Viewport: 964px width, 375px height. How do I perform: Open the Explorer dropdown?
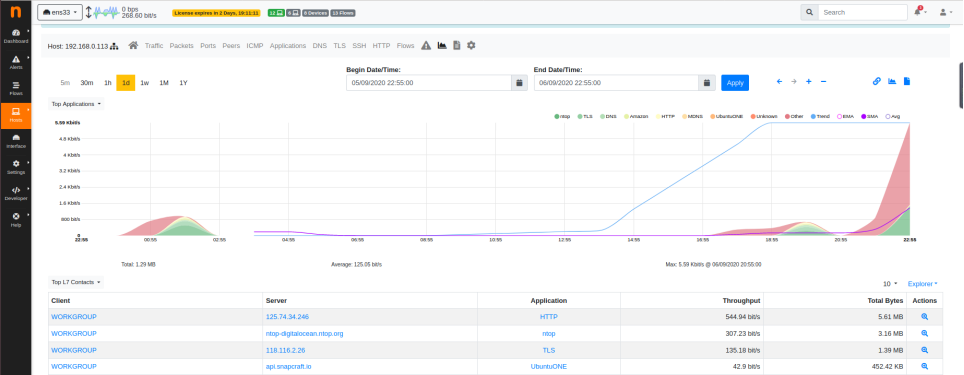[923, 284]
